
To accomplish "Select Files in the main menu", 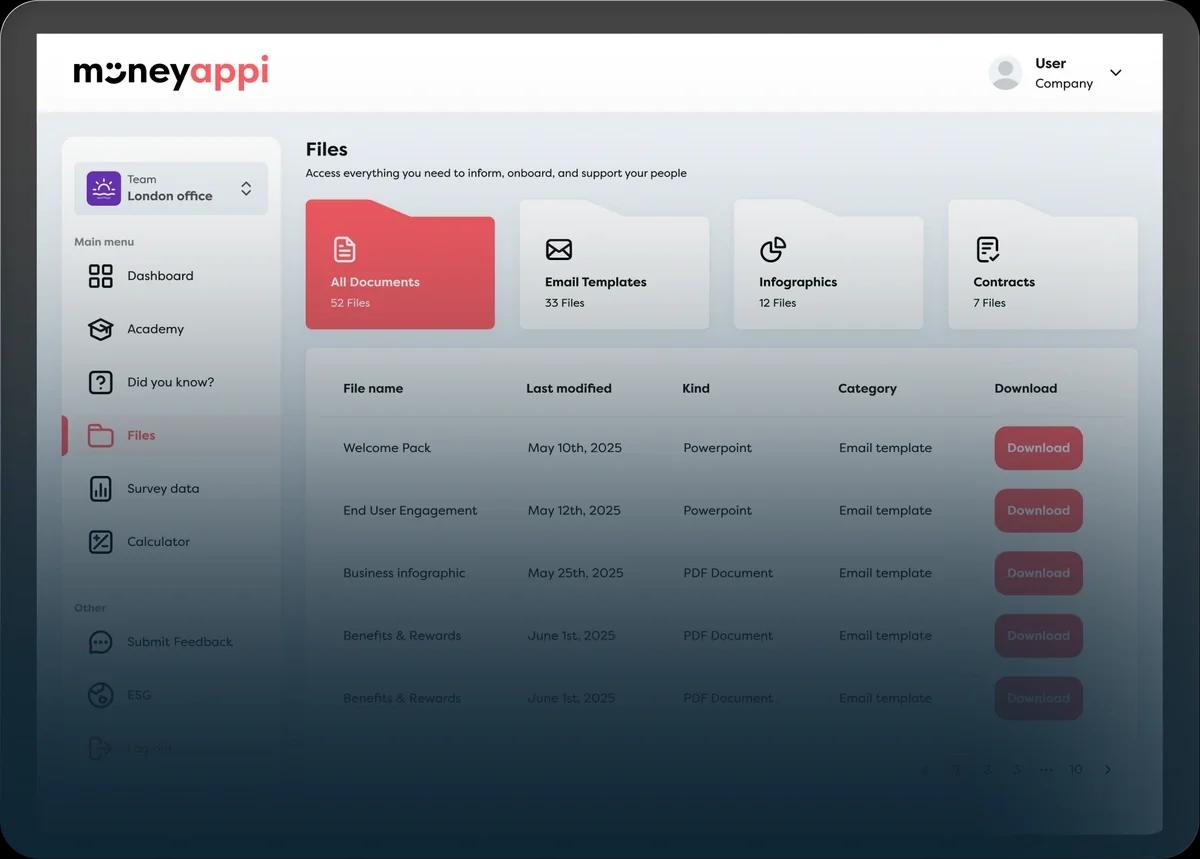I will click(141, 436).
